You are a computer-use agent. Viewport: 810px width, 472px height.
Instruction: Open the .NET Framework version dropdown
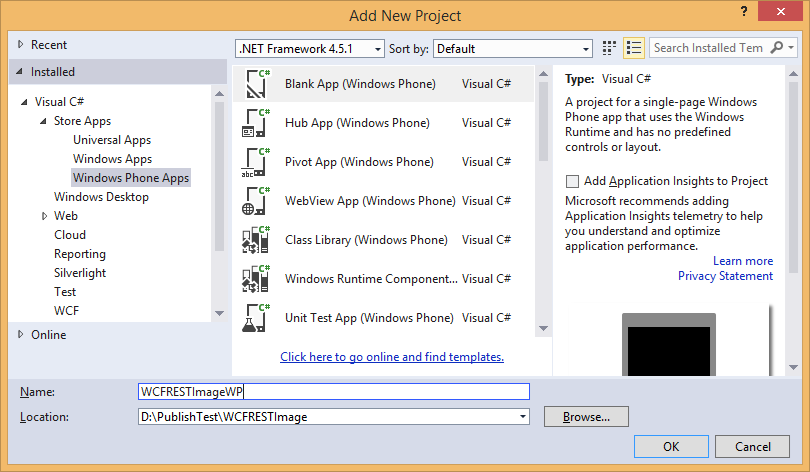click(x=378, y=49)
